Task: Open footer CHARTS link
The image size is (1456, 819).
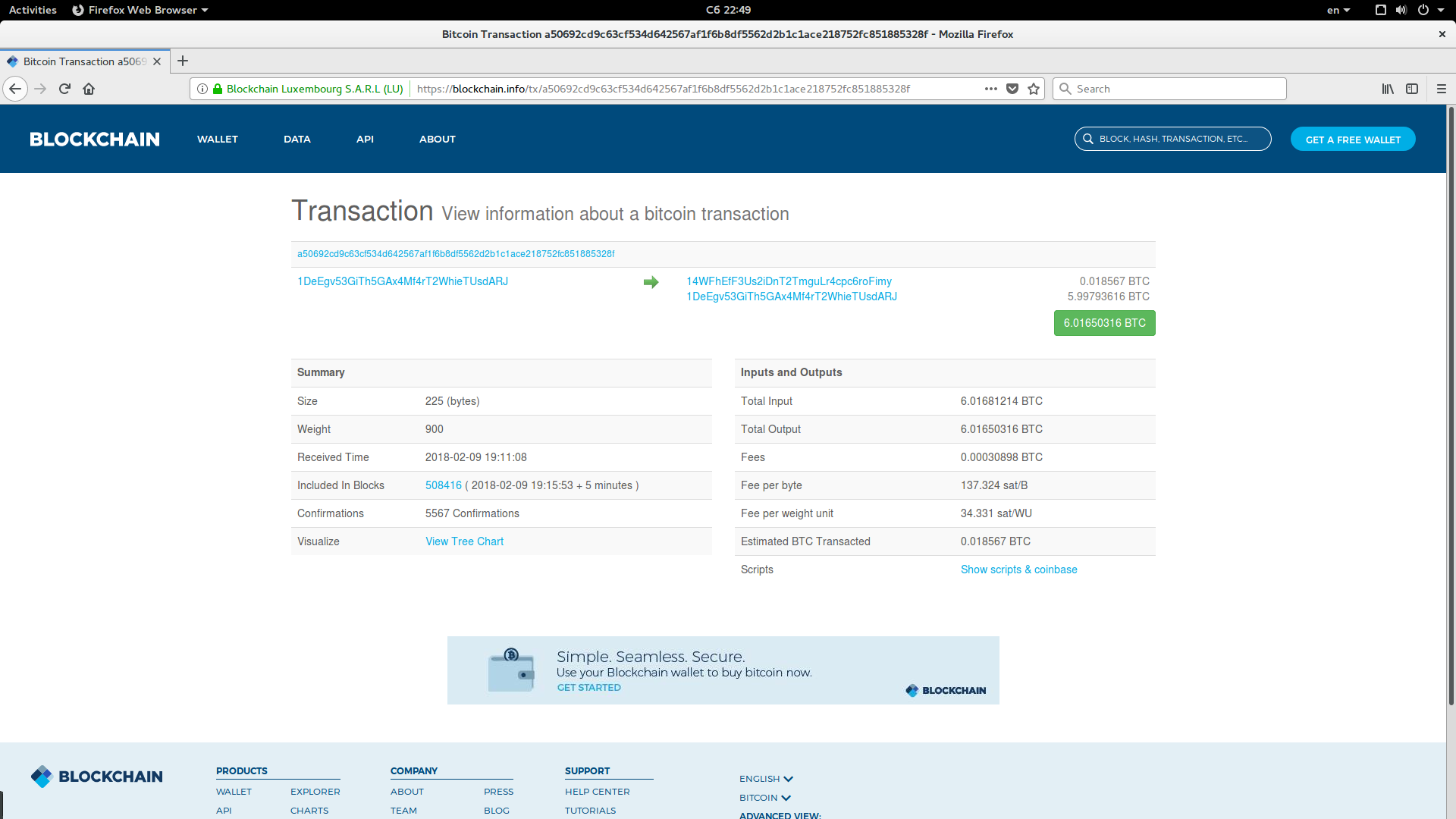Action: (309, 811)
